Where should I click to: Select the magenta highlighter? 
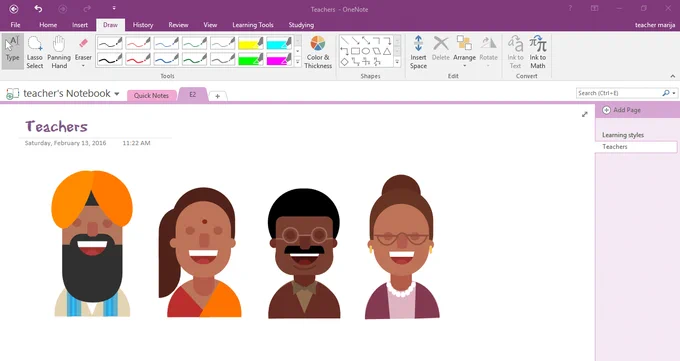pyautogui.click(x=279, y=59)
